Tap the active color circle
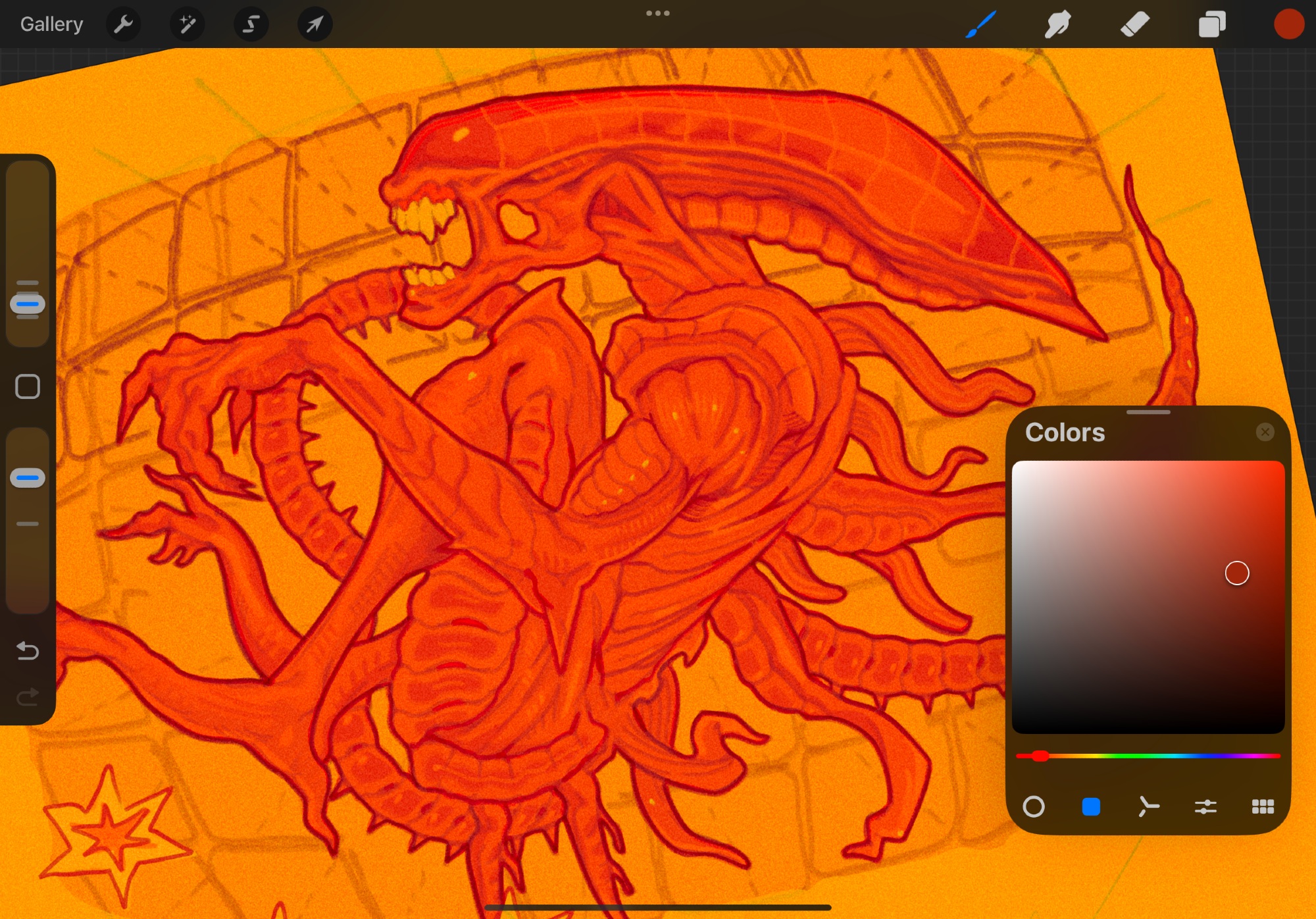This screenshot has width=1316, height=919. (x=1288, y=24)
